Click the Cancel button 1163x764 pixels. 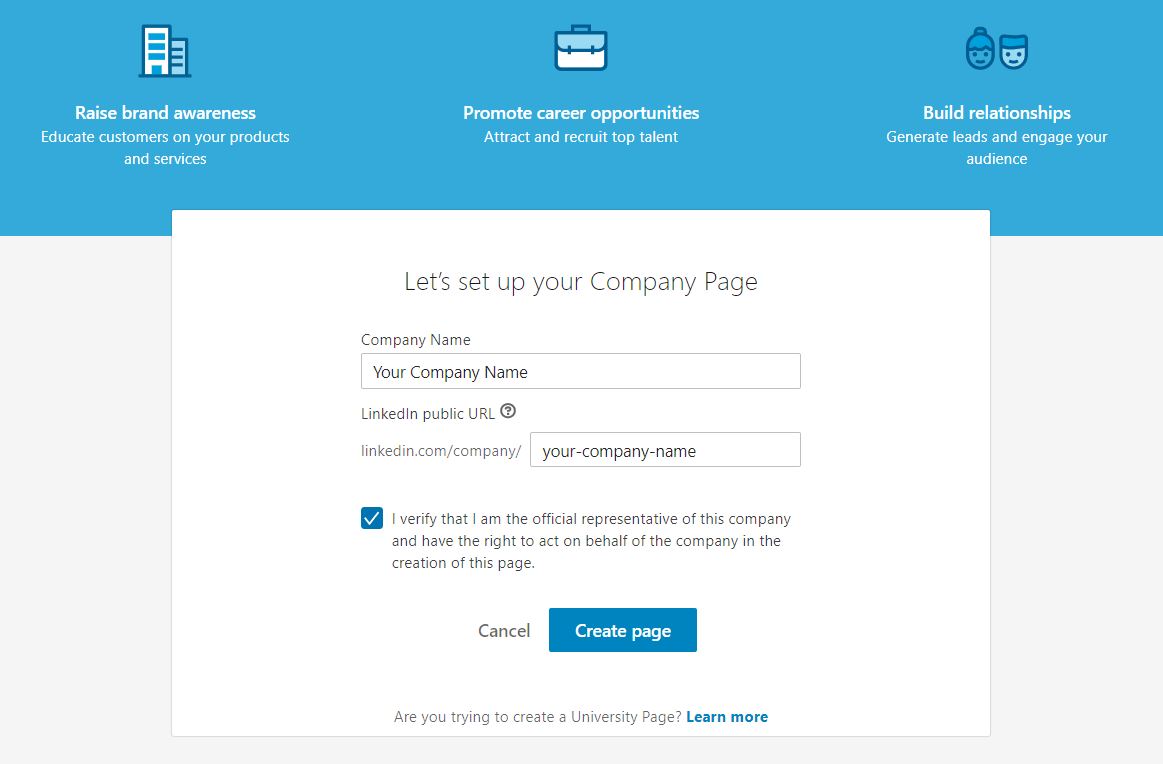click(504, 630)
